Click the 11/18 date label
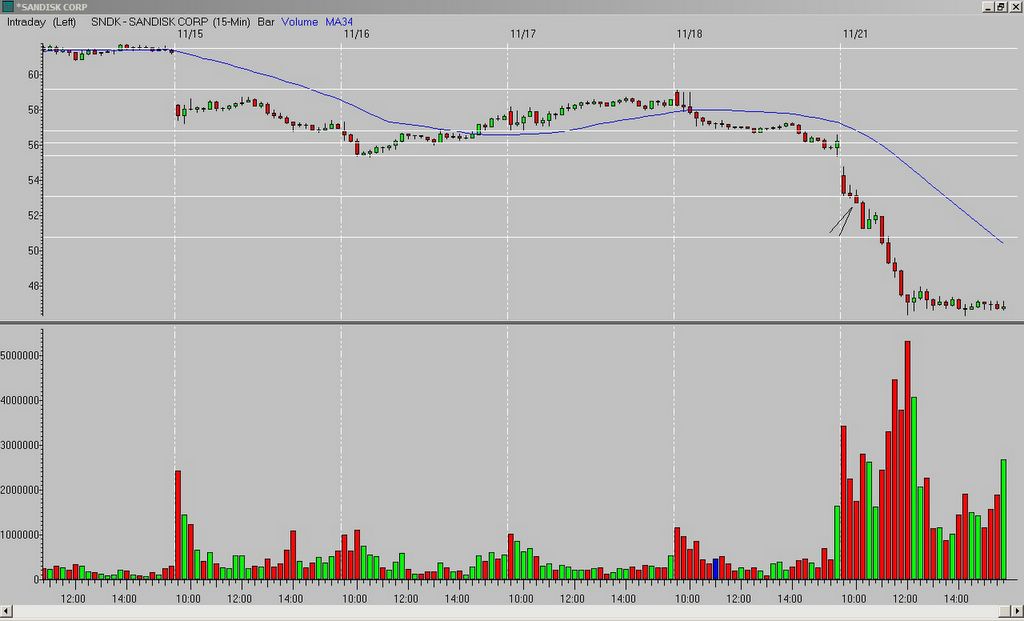 tap(690, 34)
